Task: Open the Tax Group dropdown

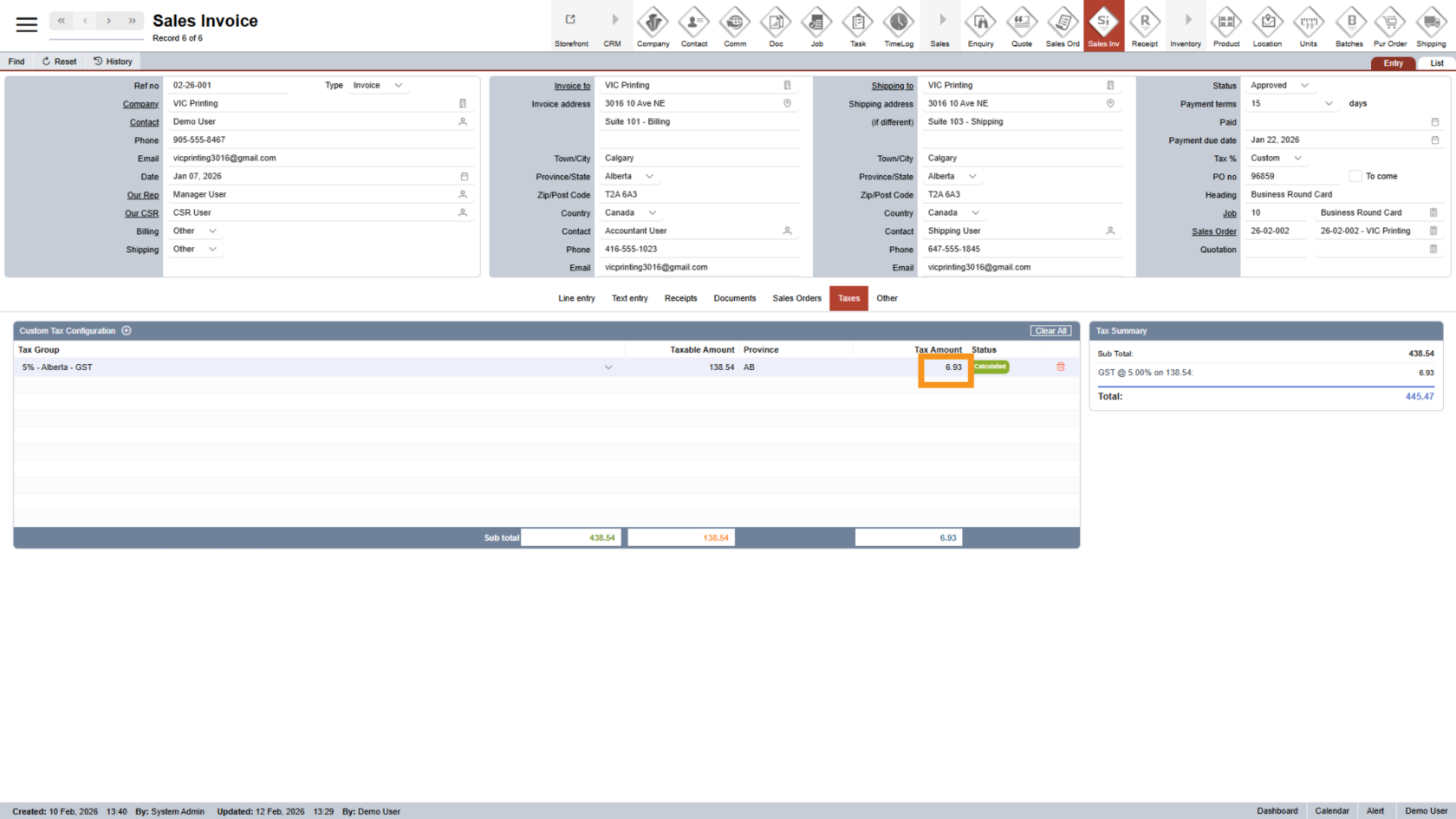Action: pyautogui.click(x=608, y=367)
